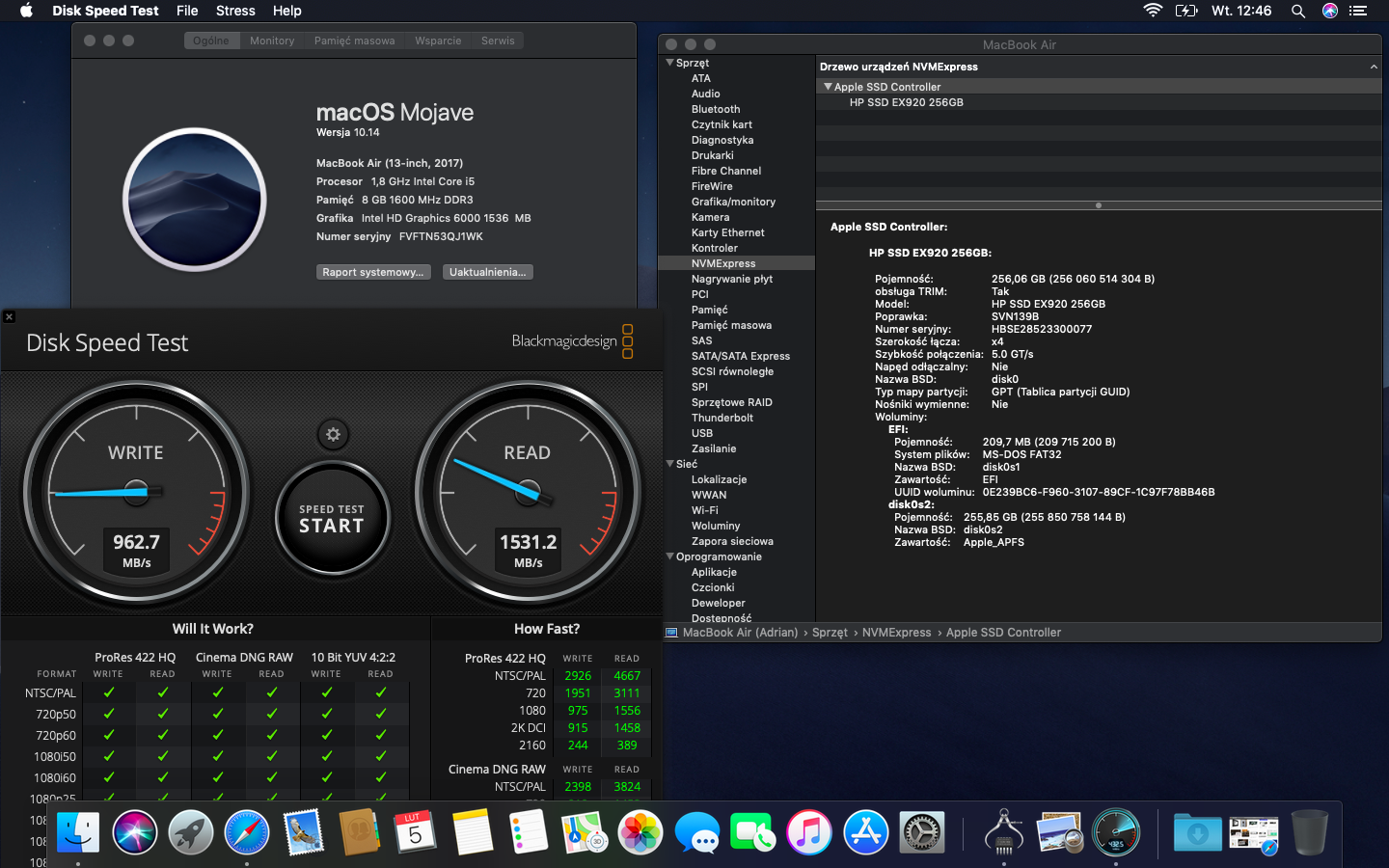Open Maps icon in Dock
This screenshot has width=1389, height=868.
(584, 832)
